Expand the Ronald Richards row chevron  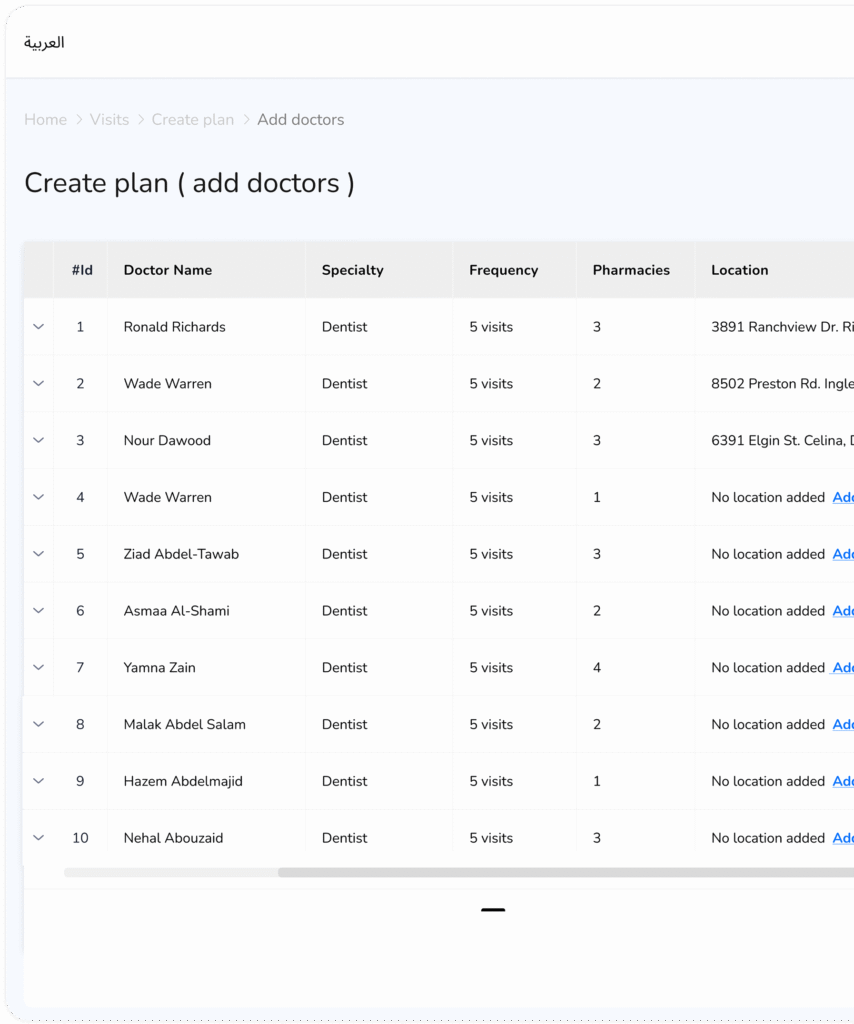coord(39,327)
